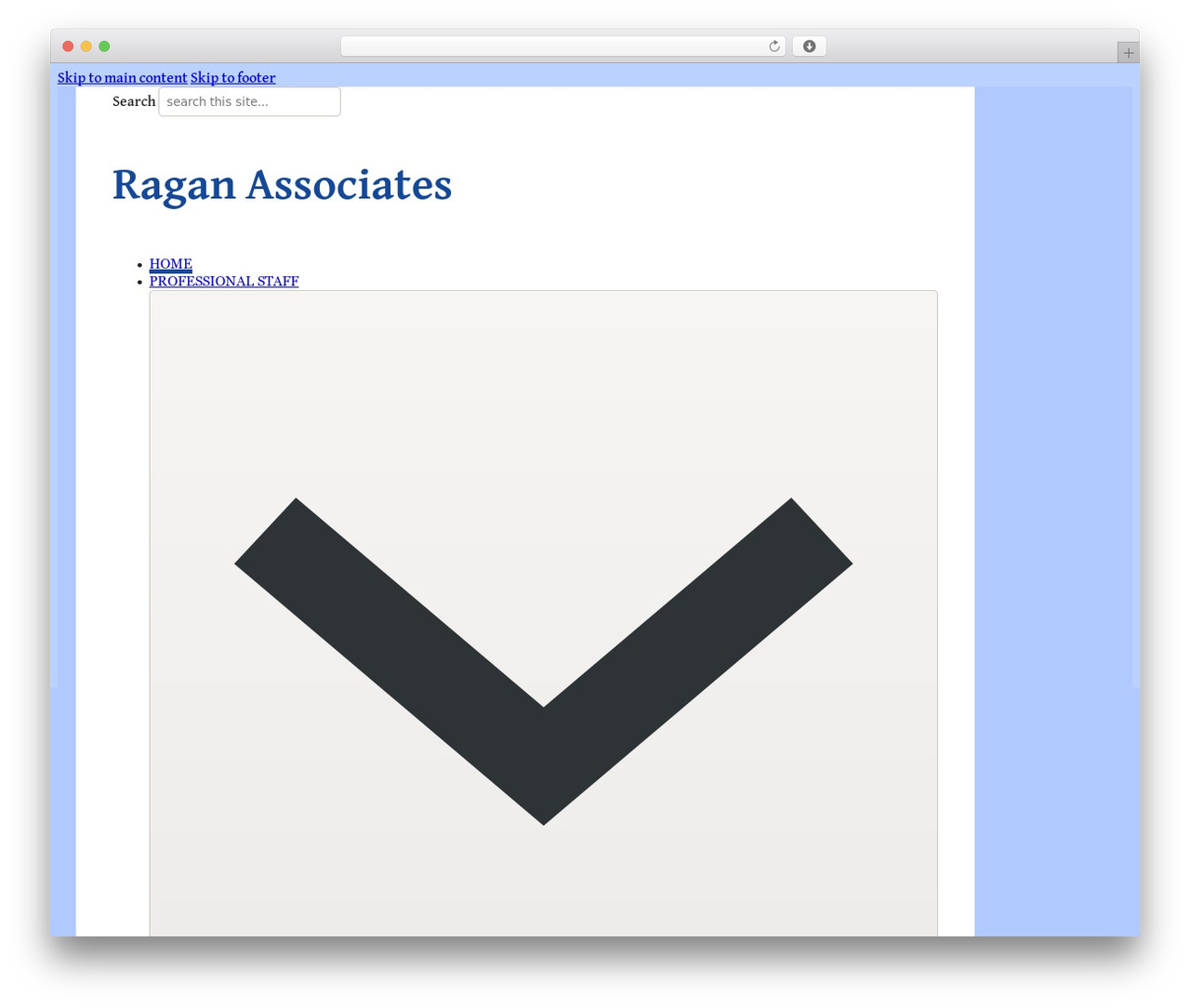Focus the search this site field
The width and height of the screenshot is (1190, 1008).
click(x=249, y=101)
